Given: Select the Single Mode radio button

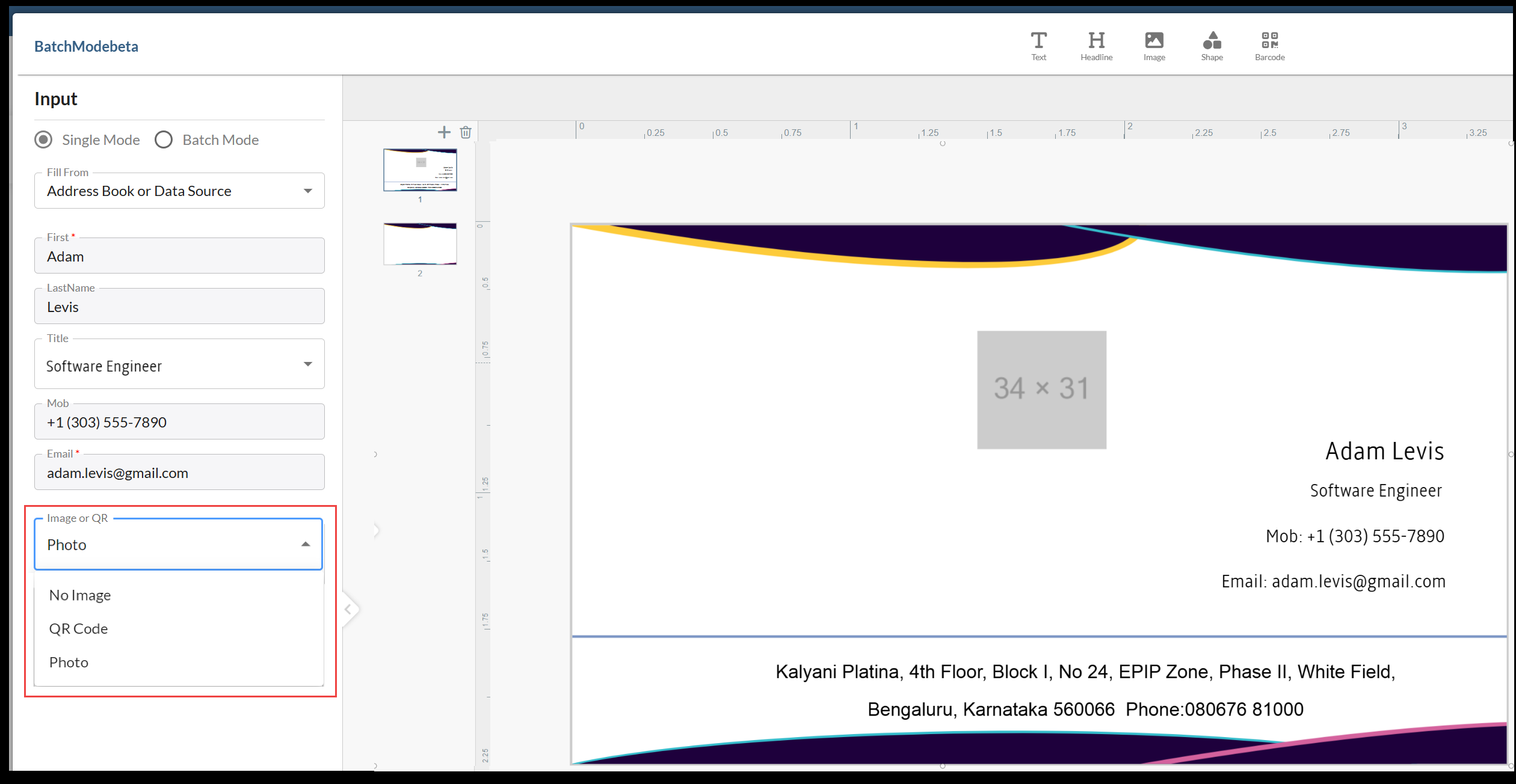Looking at the screenshot, I should tap(43, 140).
